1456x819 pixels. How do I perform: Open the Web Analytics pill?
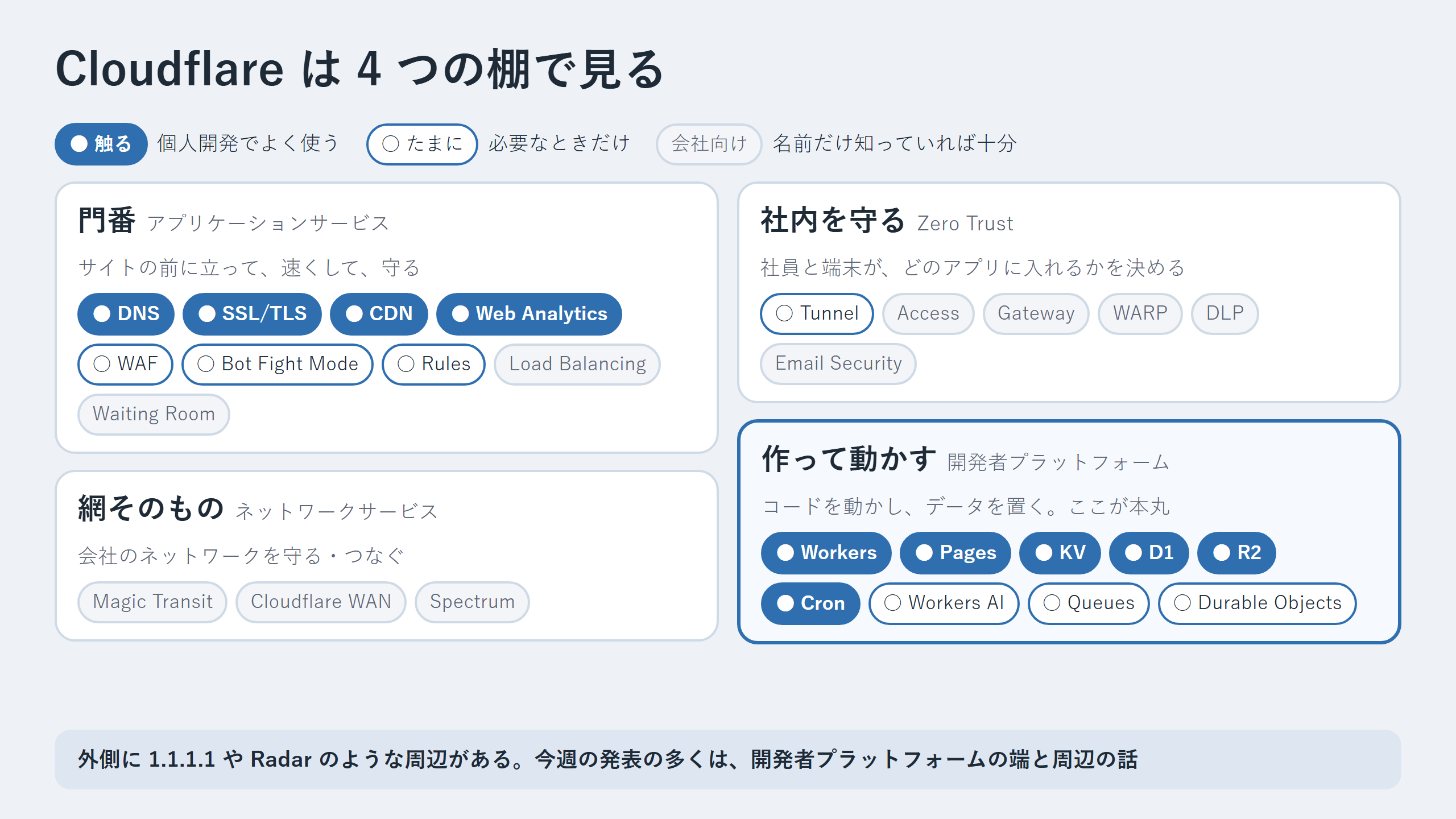coord(529,314)
